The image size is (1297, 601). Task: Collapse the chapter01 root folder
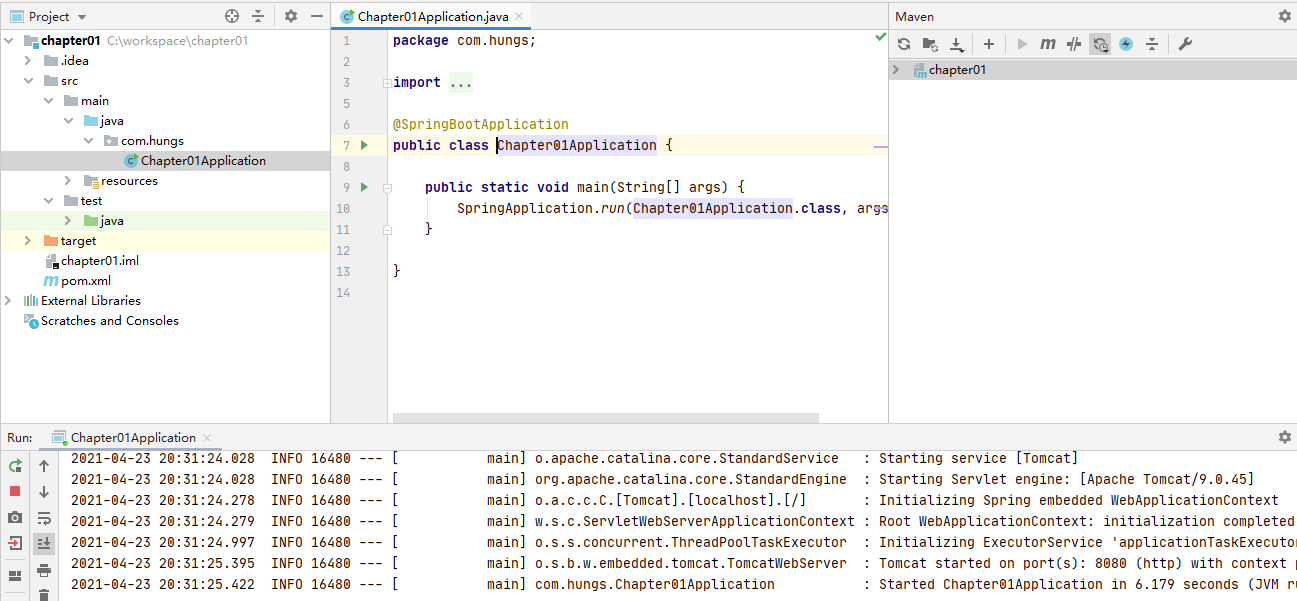tap(10, 41)
